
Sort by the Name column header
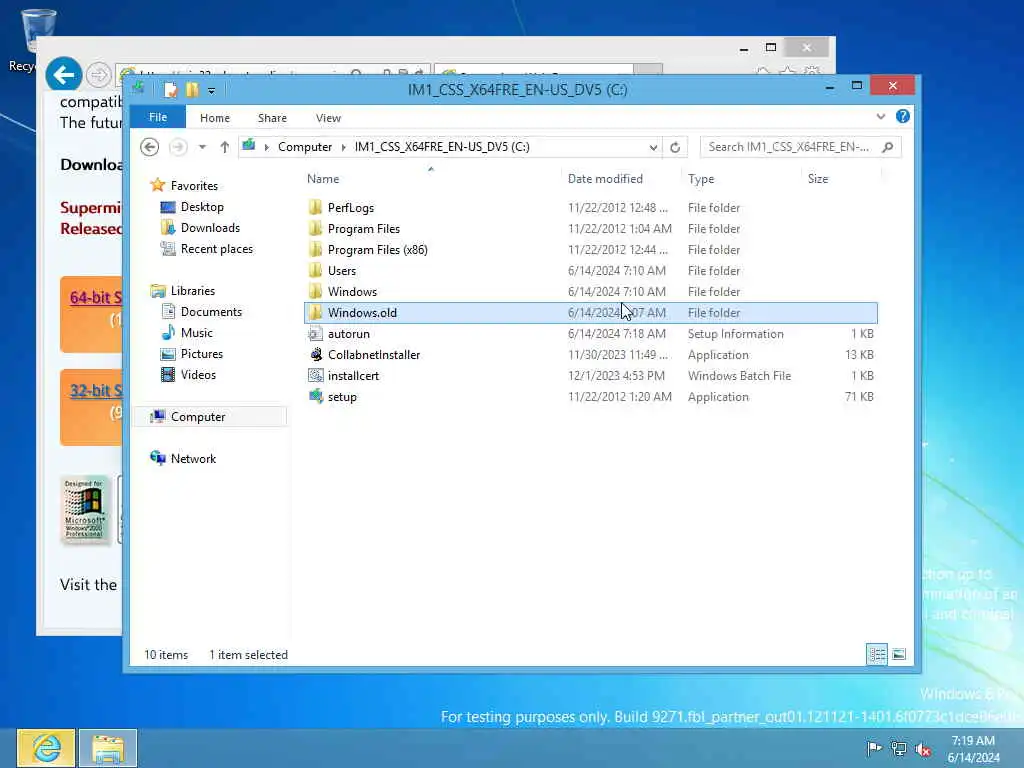point(323,179)
